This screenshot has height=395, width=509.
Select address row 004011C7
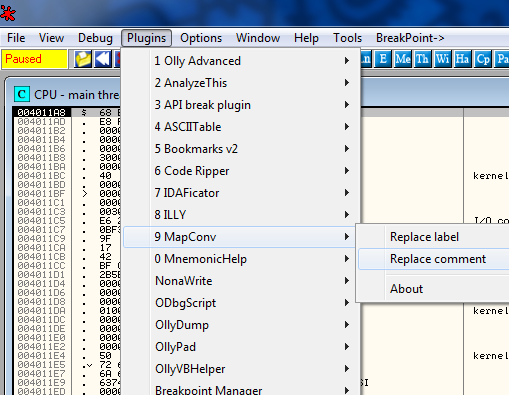tap(41, 230)
